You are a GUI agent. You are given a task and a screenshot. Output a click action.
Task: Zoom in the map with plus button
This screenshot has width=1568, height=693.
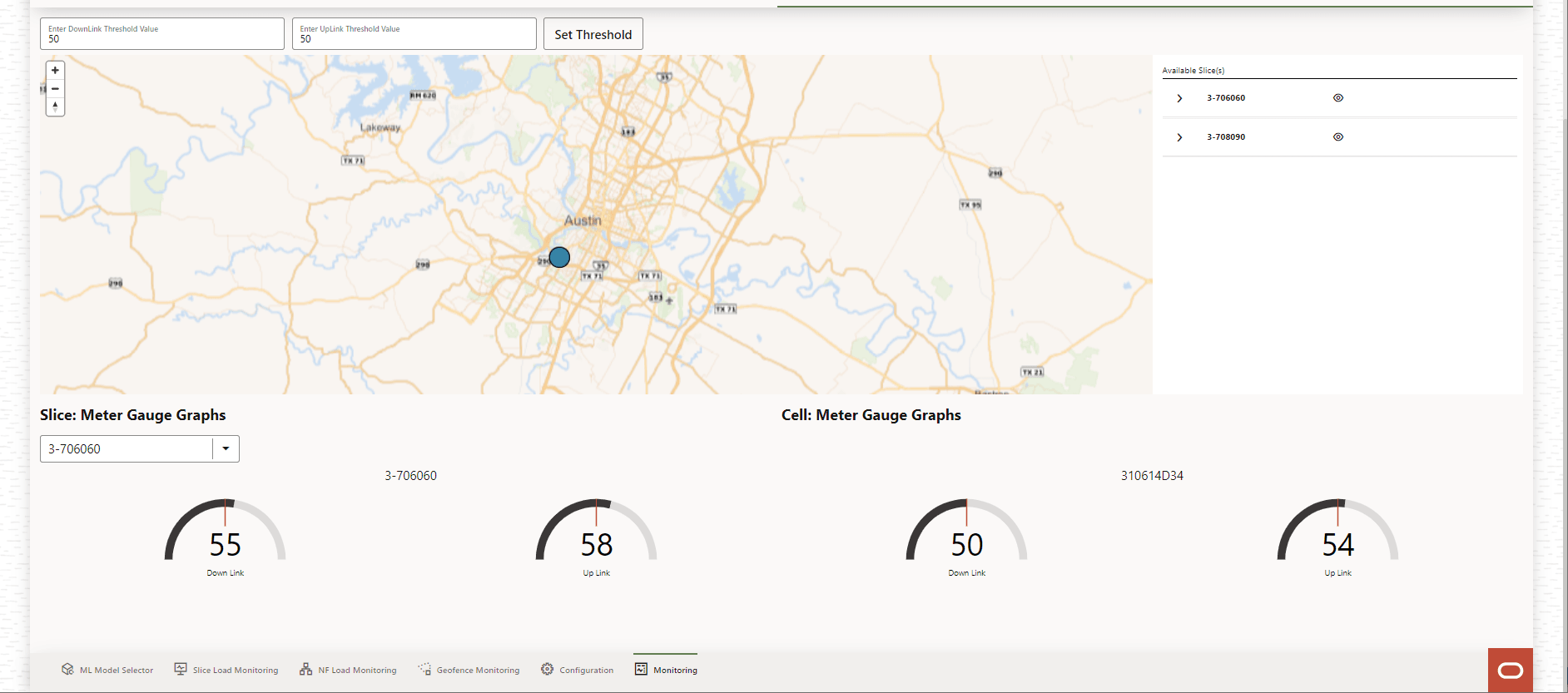pyautogui.click(x=55, y=71)
